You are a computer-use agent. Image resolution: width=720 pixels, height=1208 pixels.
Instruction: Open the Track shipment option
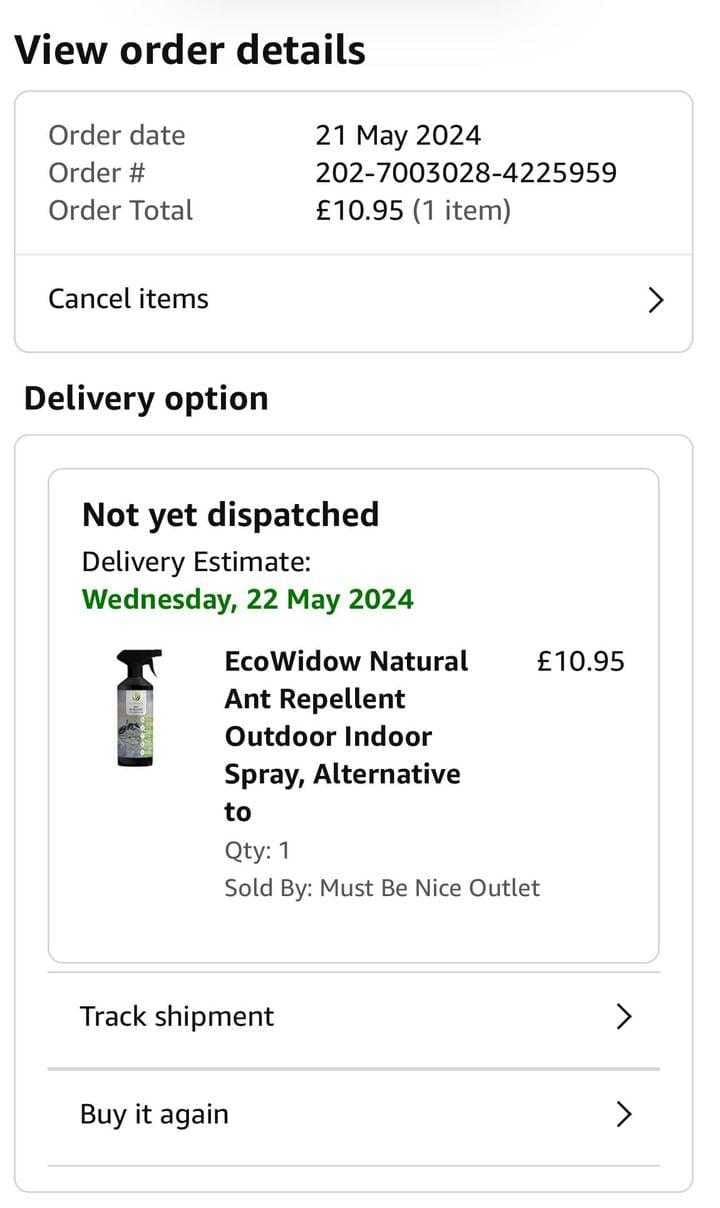coord(354,1017)
